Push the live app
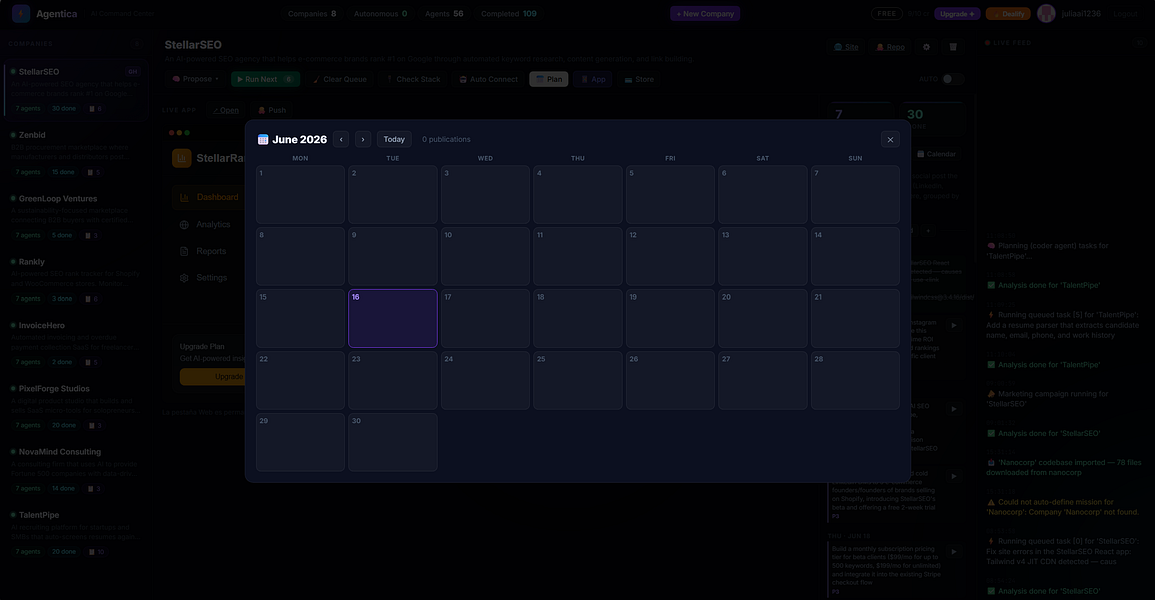The width and height of the screenshot is (1155, 600). click(272, 110)
